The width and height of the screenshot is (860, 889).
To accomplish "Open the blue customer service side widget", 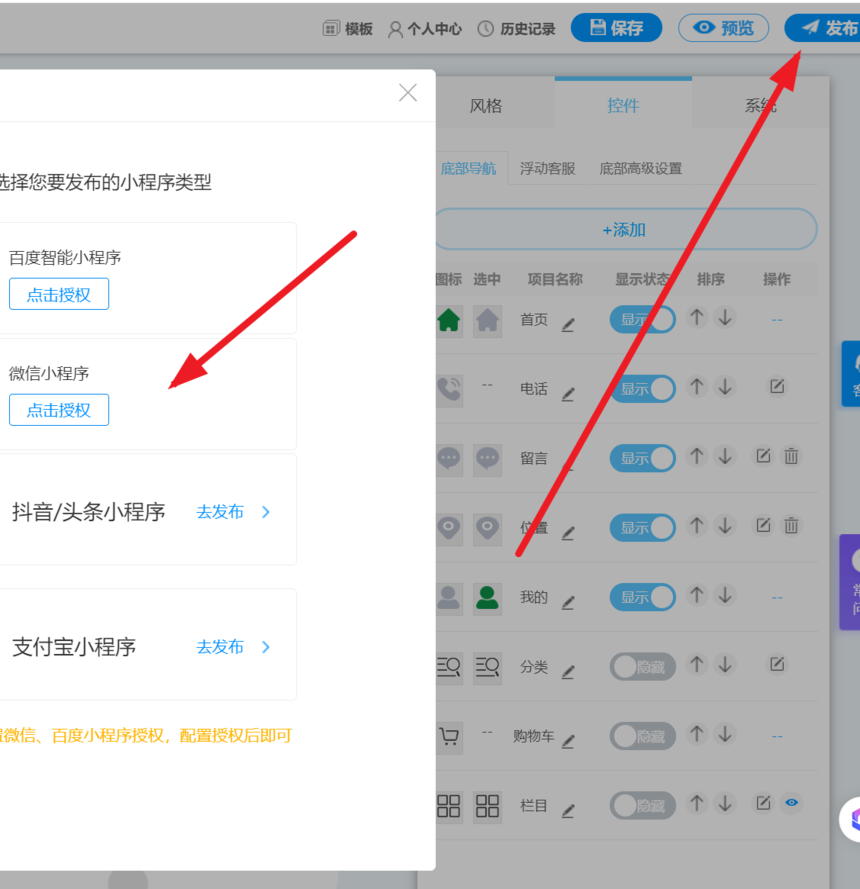I will click(x=851, y=374).
